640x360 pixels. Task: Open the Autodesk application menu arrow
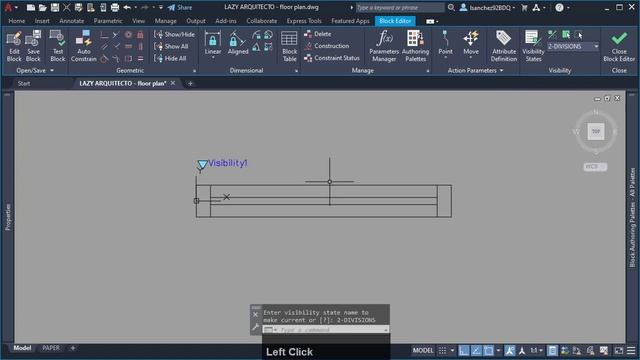(x=16, y=7)
